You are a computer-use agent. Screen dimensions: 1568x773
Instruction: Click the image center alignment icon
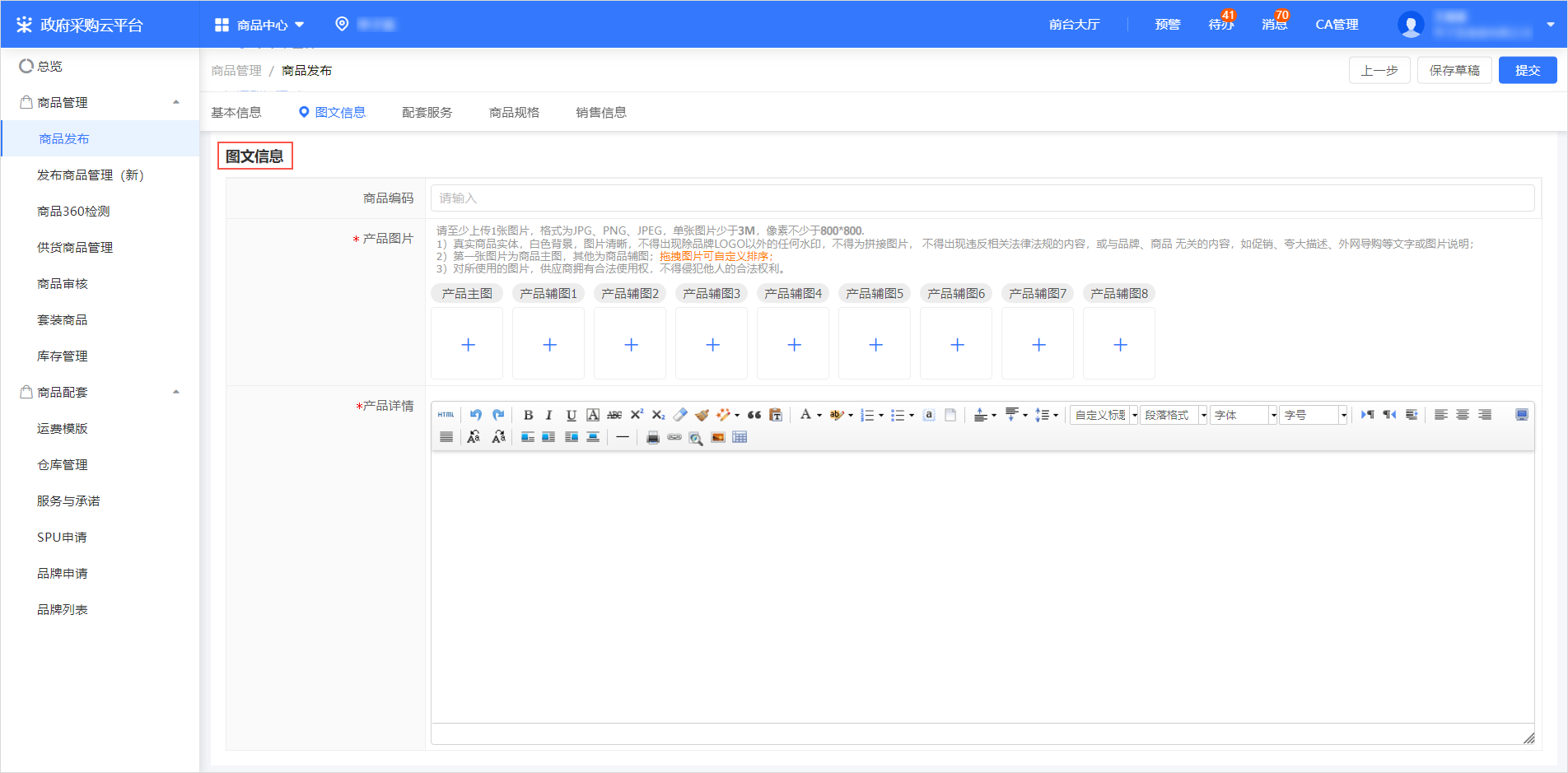593,437
